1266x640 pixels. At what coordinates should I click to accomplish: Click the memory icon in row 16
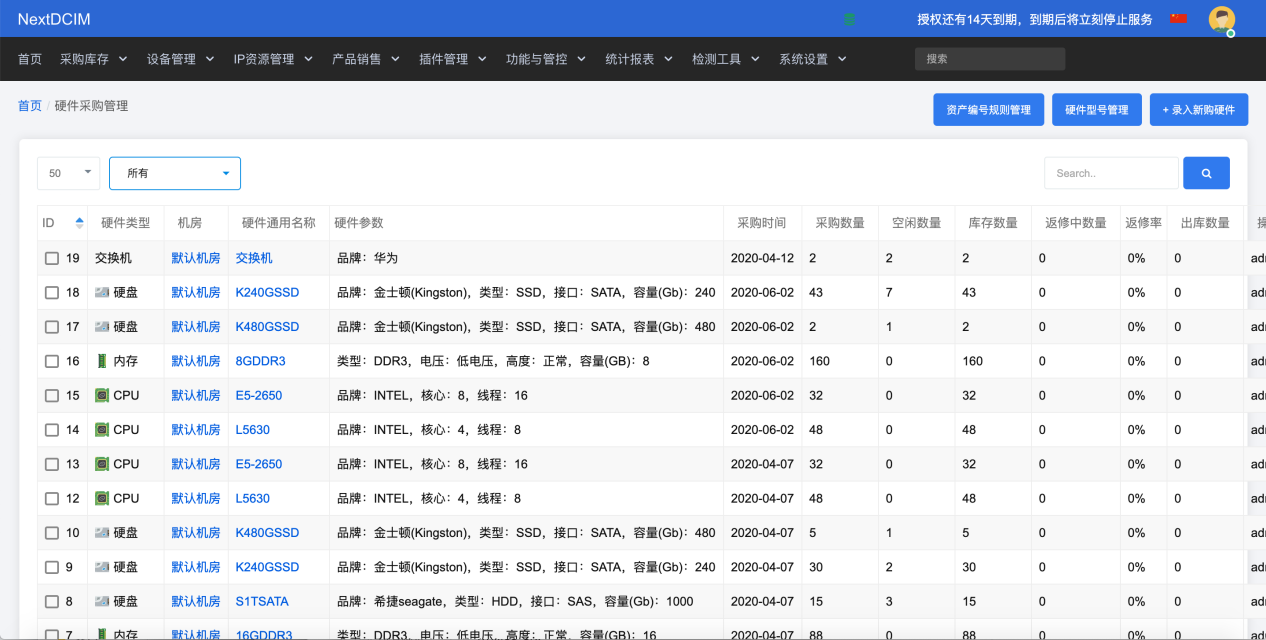pyautogui.click(x=102, y=361)
